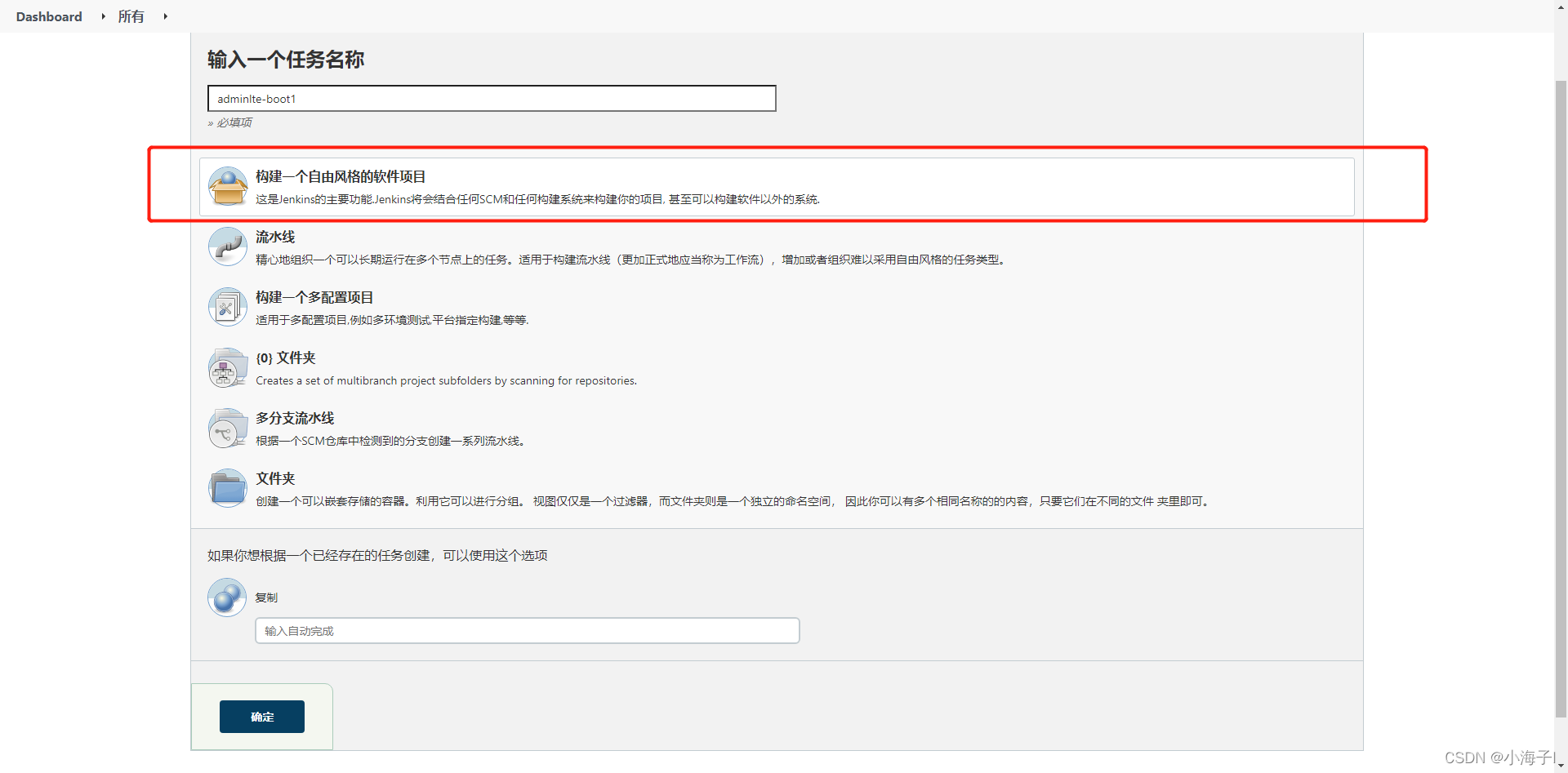This screenshot has height=773, width=1568.
Task: Click the 如果你想根据一个已经存在的任务创建 text
Action: coord(377,555)
